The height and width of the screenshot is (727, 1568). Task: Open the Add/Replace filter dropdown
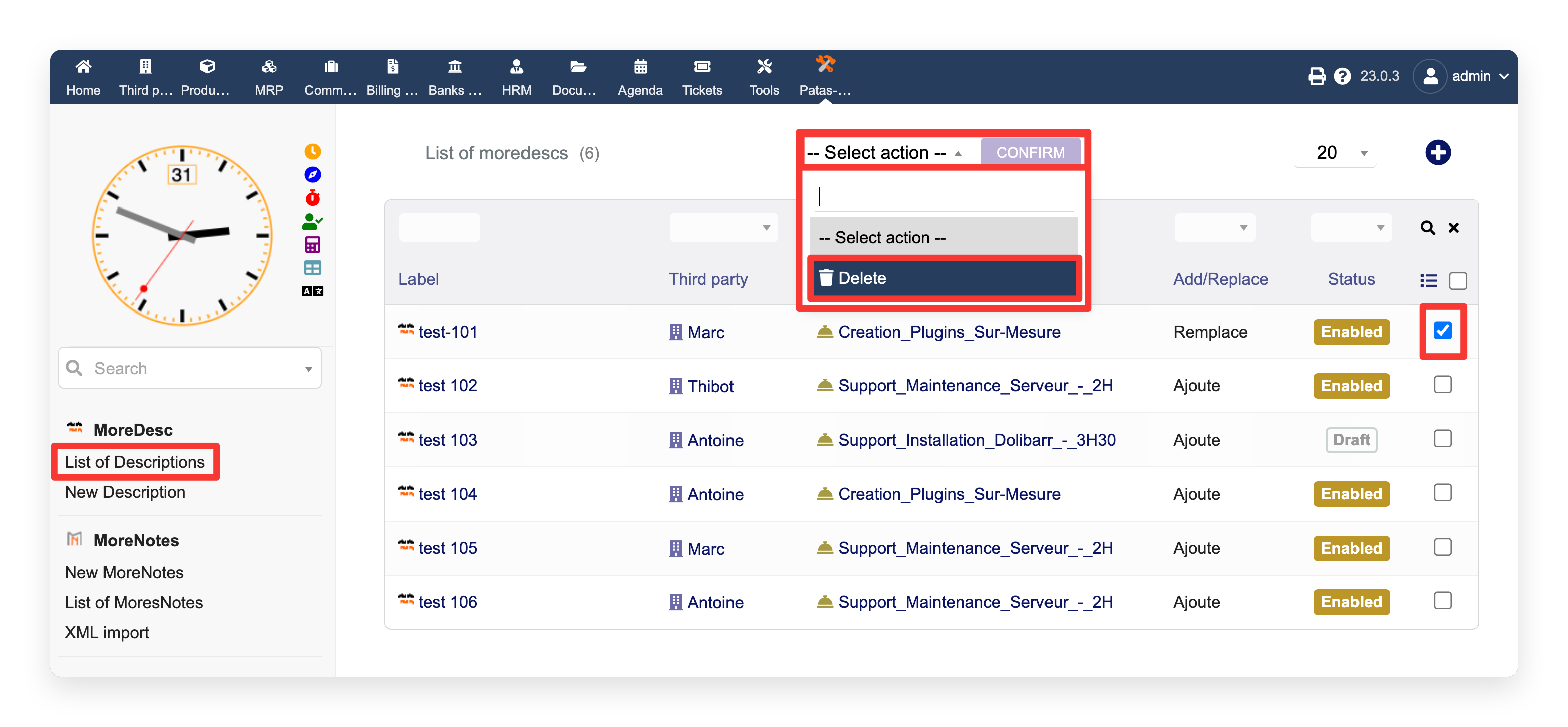(x=1214, y=228)
